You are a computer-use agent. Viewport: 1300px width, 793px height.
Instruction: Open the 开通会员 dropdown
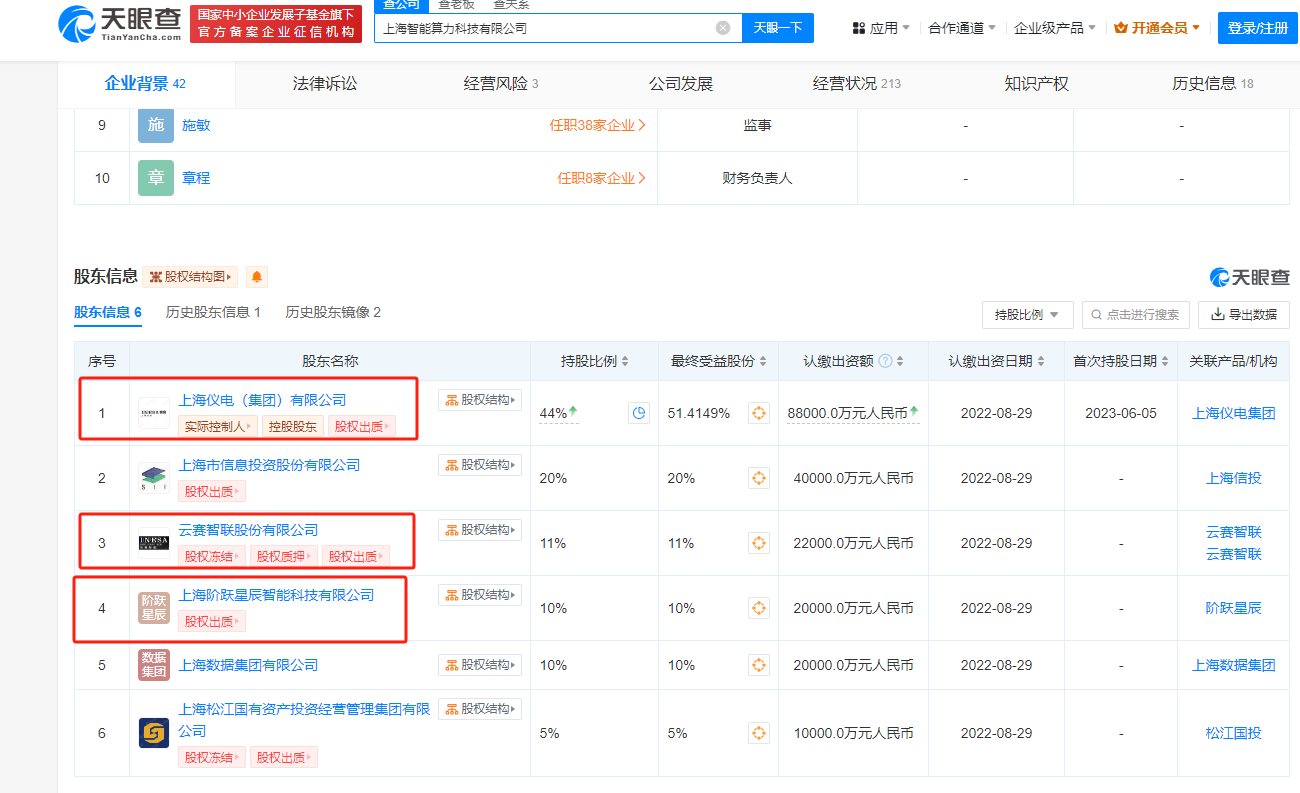click(x=1157, y=28)
